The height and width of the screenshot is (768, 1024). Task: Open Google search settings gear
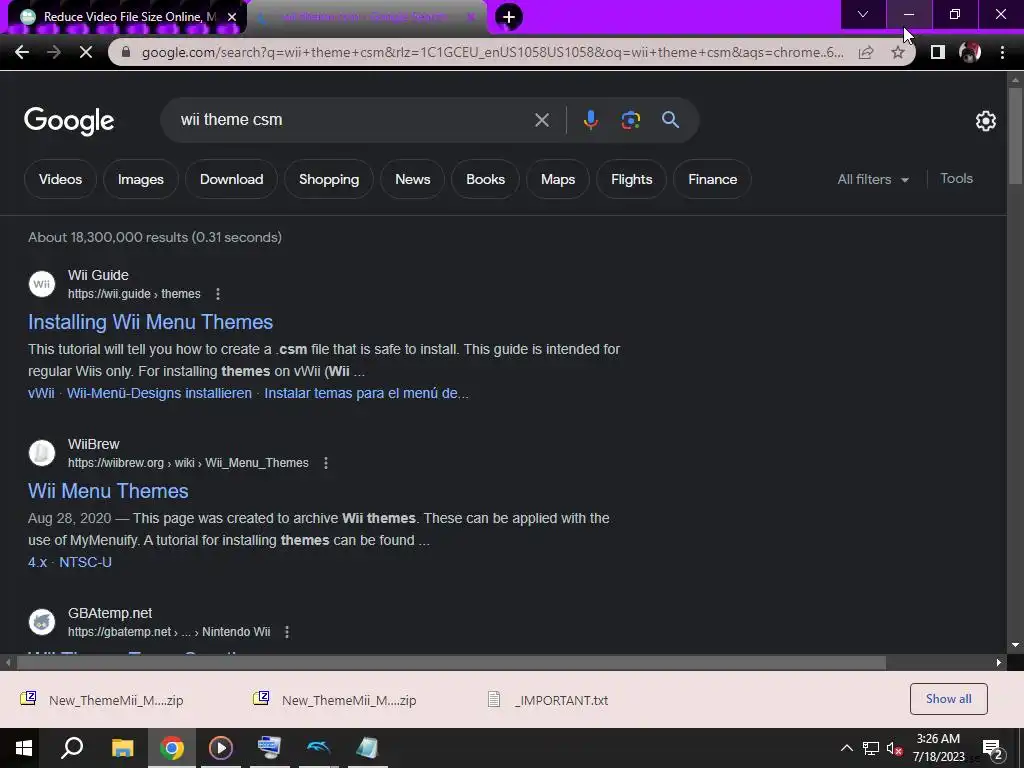click(x=985, y=121)
